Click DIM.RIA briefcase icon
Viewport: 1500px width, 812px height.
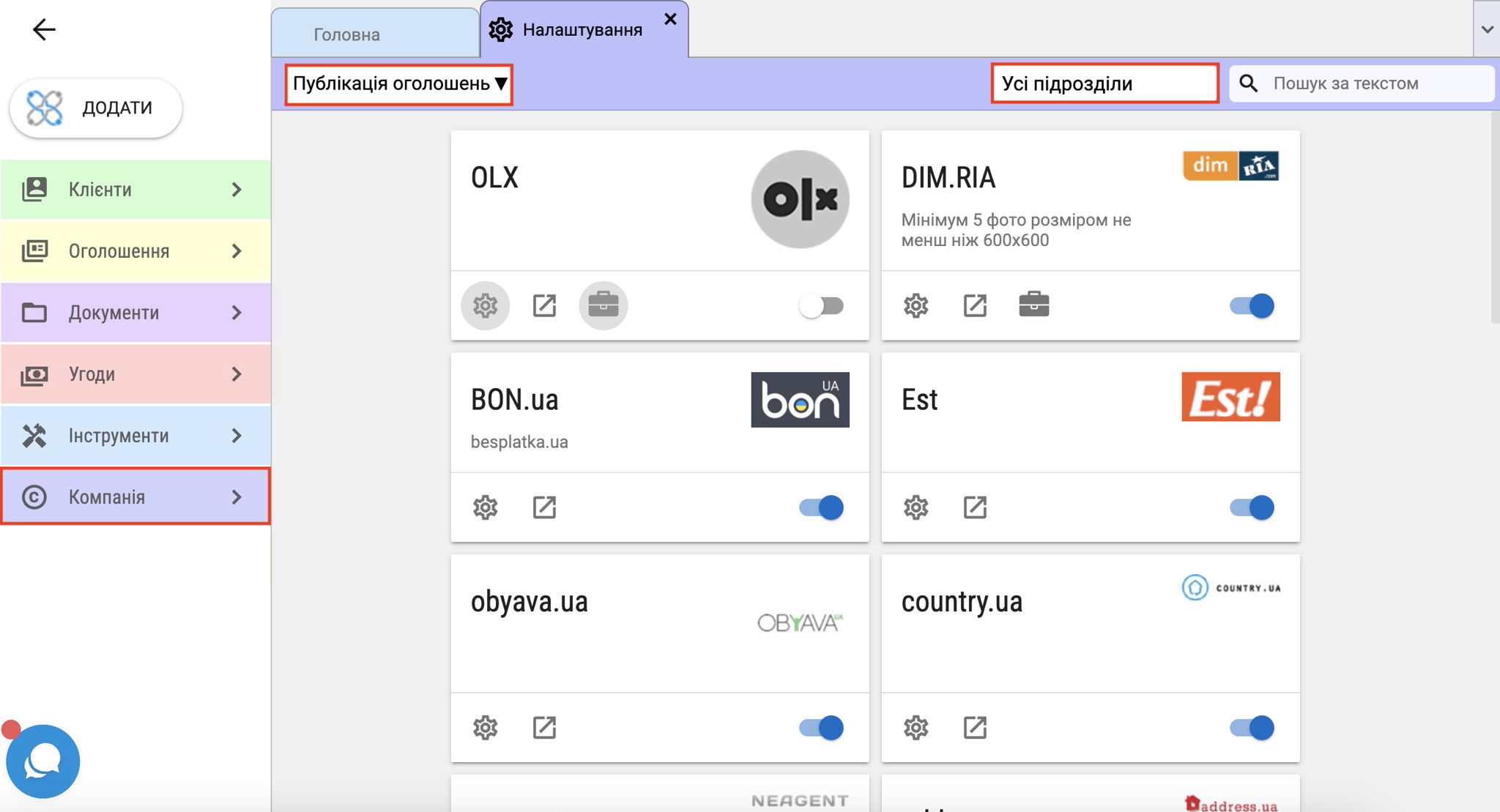[1034, 305]
